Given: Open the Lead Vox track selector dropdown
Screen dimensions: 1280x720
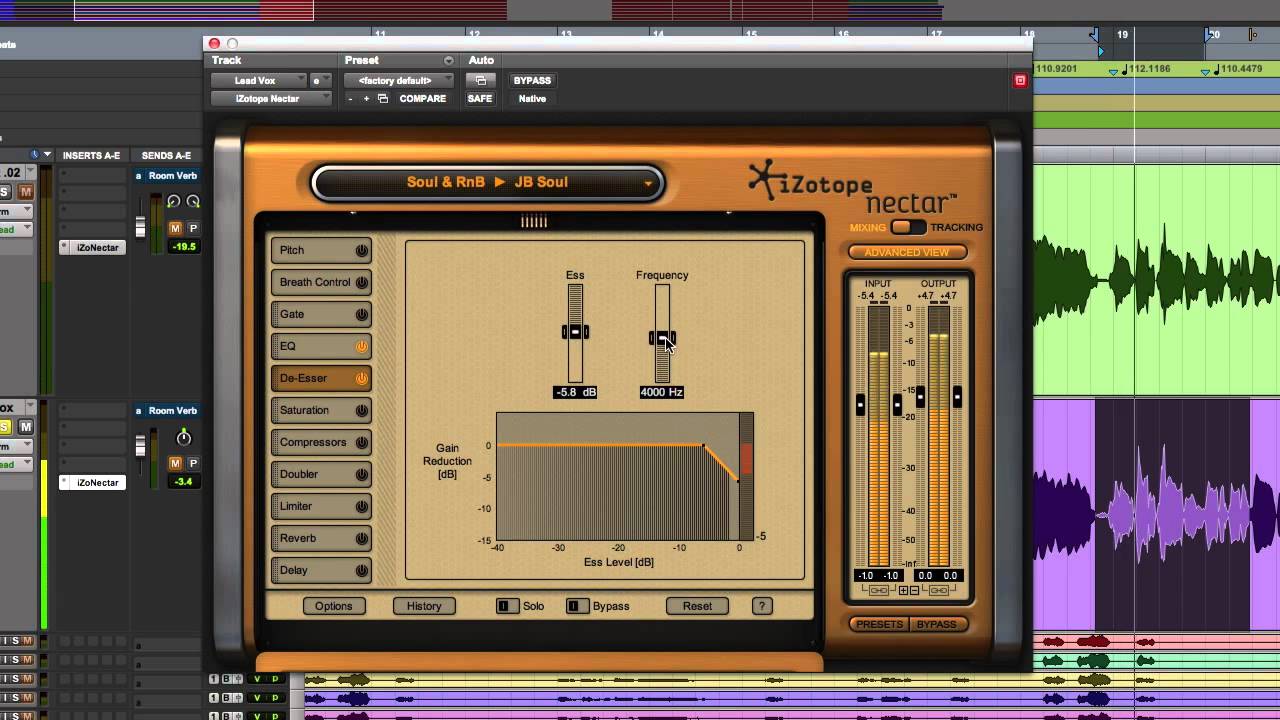Looking at the screenshot, I should coord(258,80).
